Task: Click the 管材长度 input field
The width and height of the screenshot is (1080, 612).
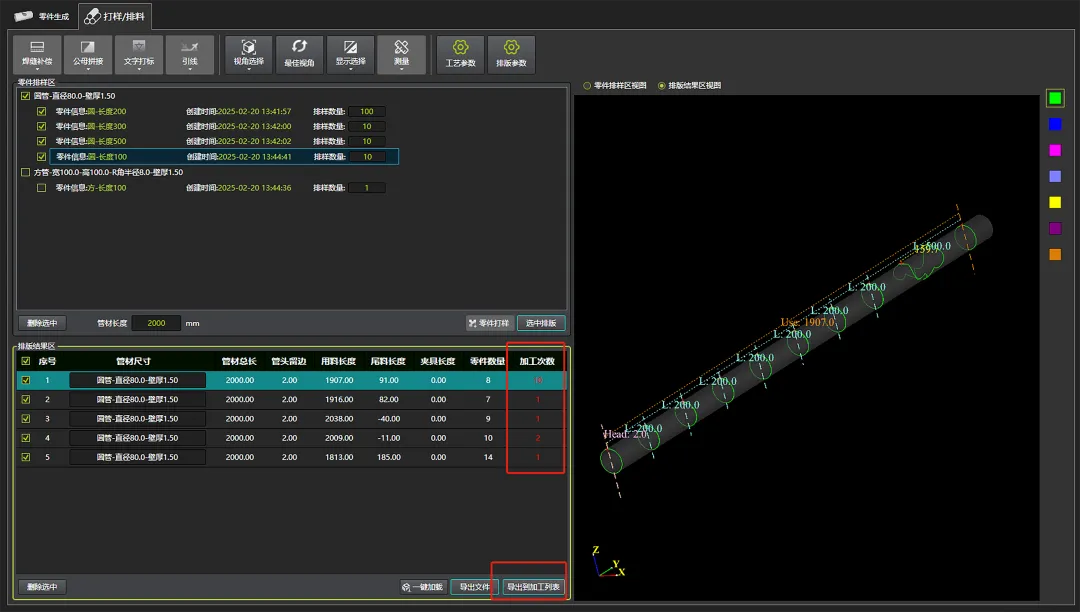Action: point(156,323)
